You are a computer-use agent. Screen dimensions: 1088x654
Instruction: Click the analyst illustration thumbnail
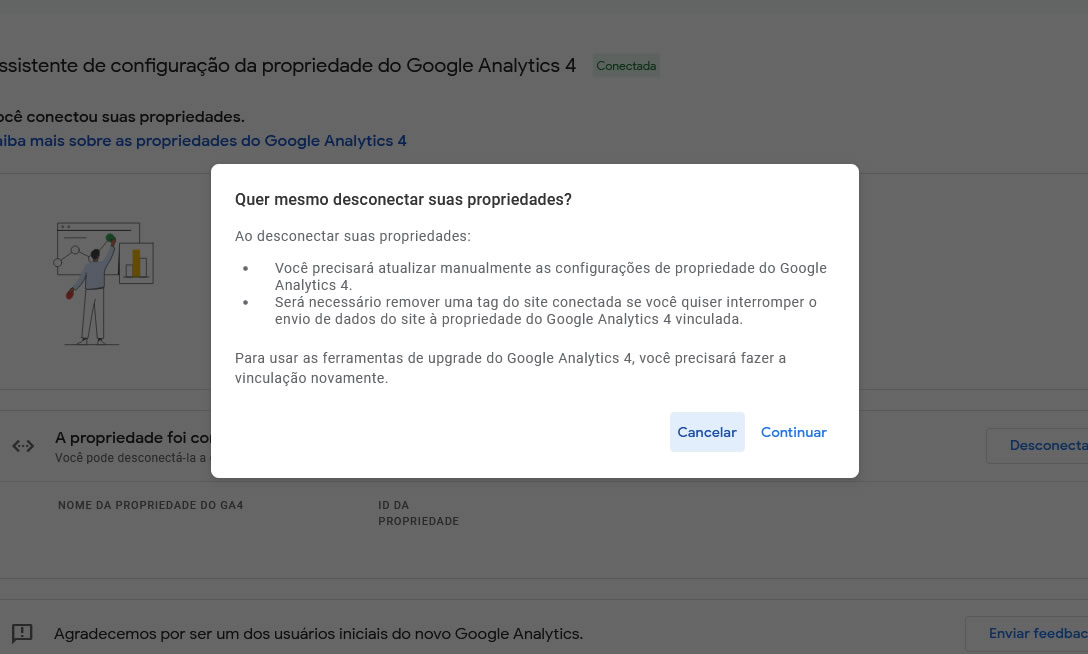103,283
